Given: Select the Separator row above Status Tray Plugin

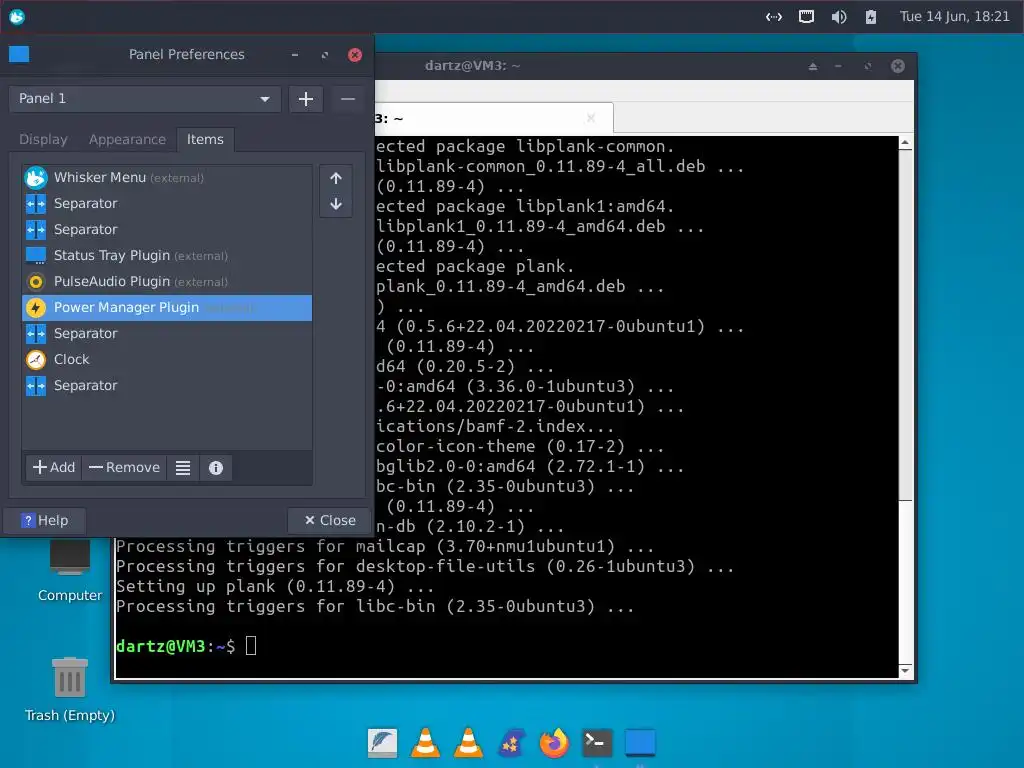Looking at the screenshot, I should coord(167,229).
